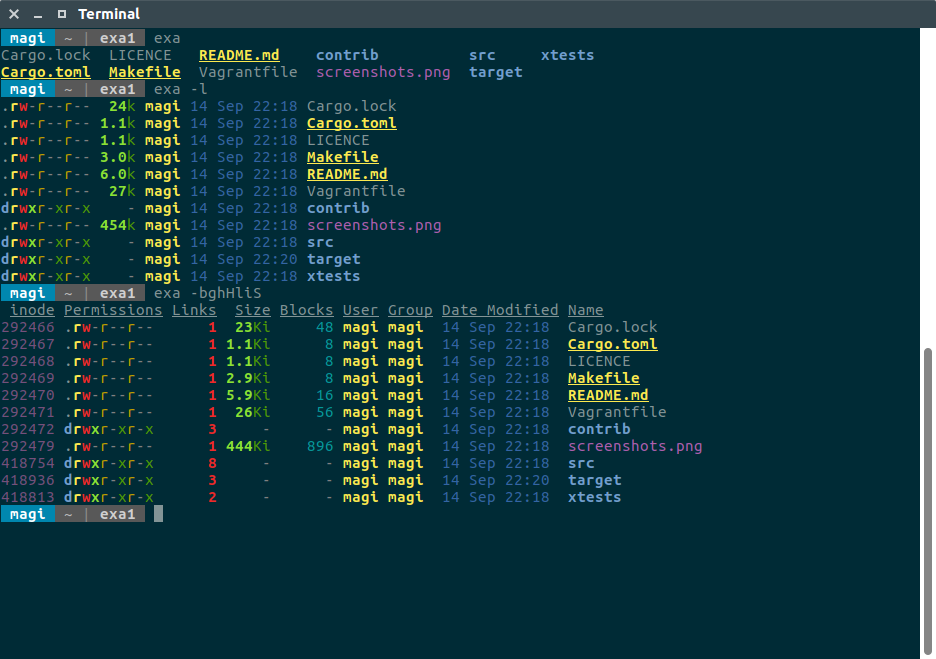The height and width of the screenshot is (659, 936).
Task: Maximize the Terminal window
Action: pos(61,14)
